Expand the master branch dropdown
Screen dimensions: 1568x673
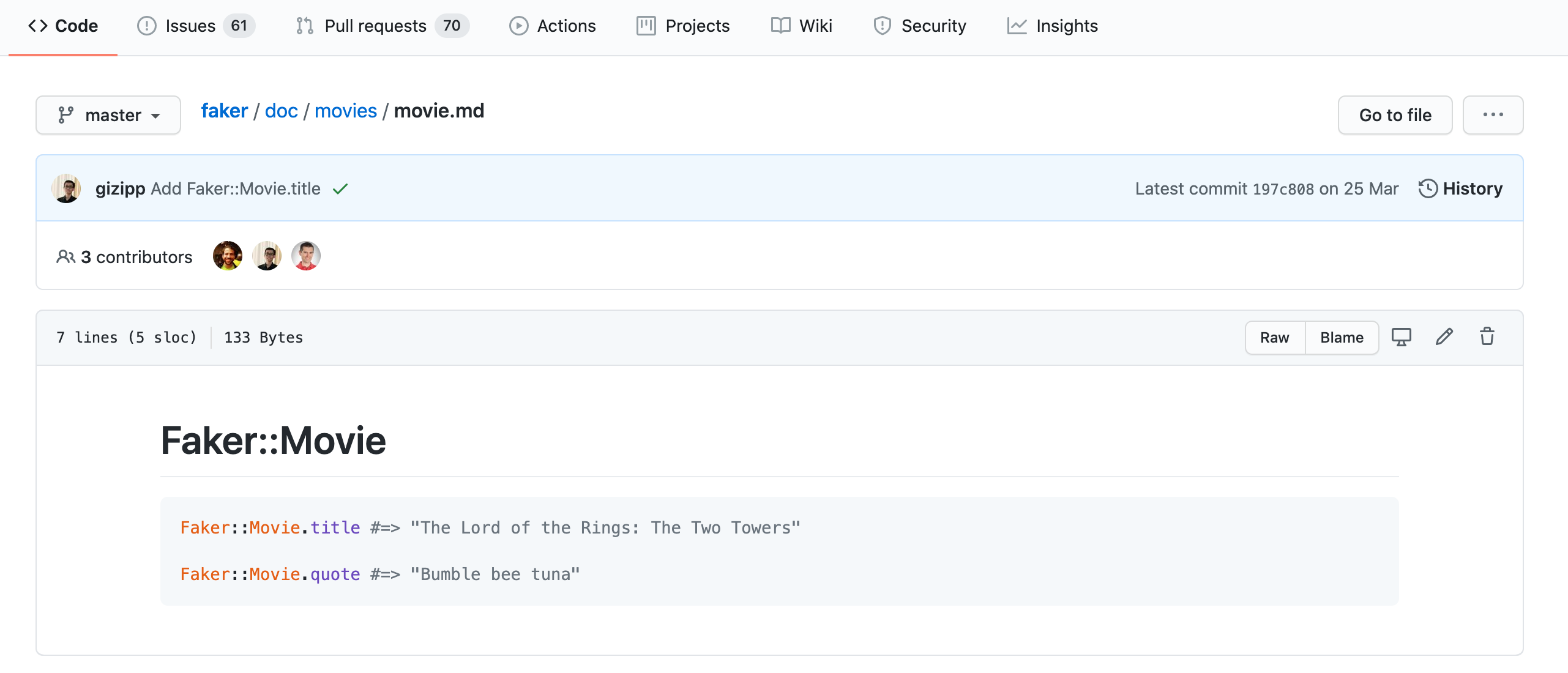click(x=108, y=115)
